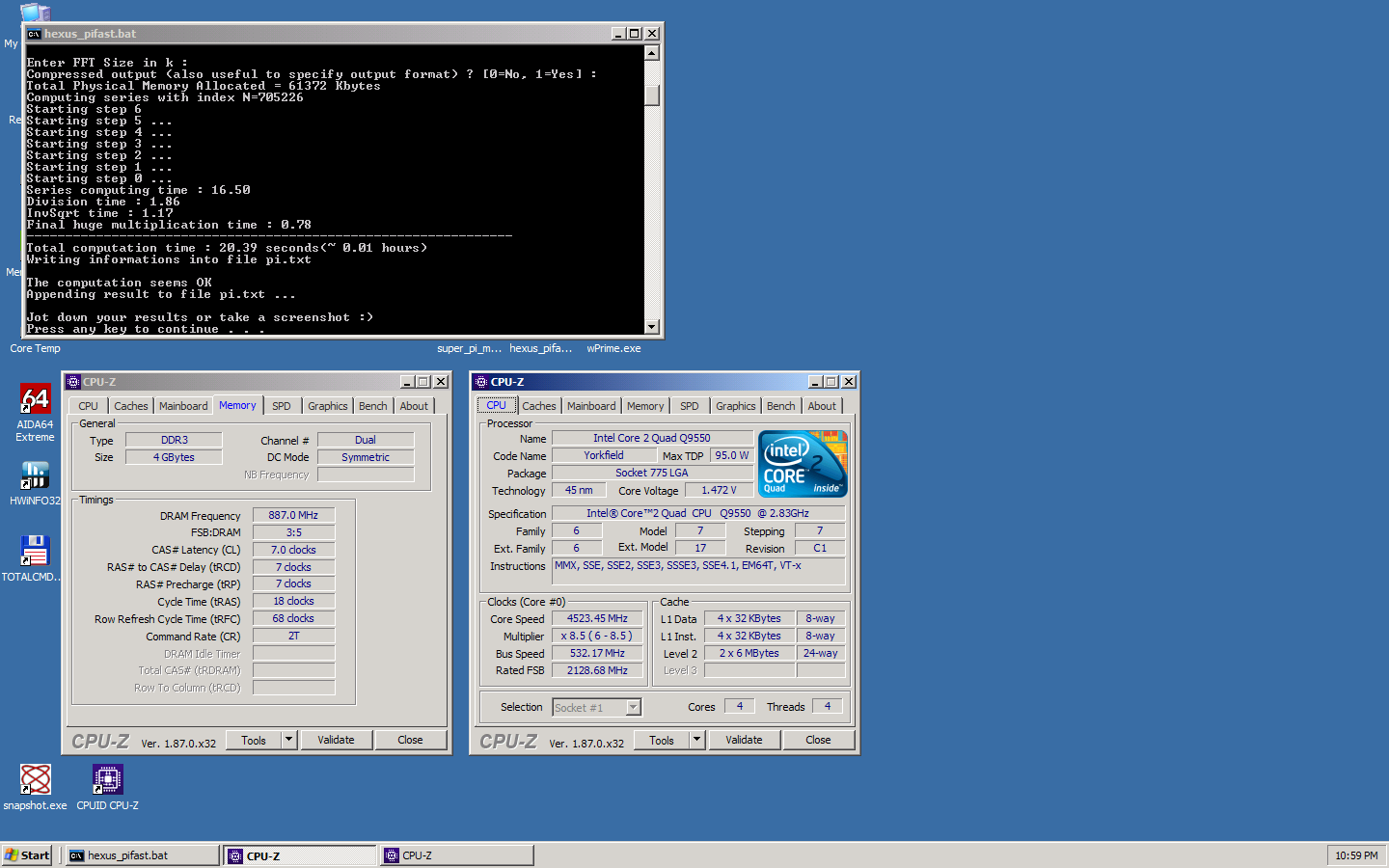1389x868 pixels.
Task: Open Caches tab in left CPU-Z window
Action: pyautogui.click(x=131, y=406)
